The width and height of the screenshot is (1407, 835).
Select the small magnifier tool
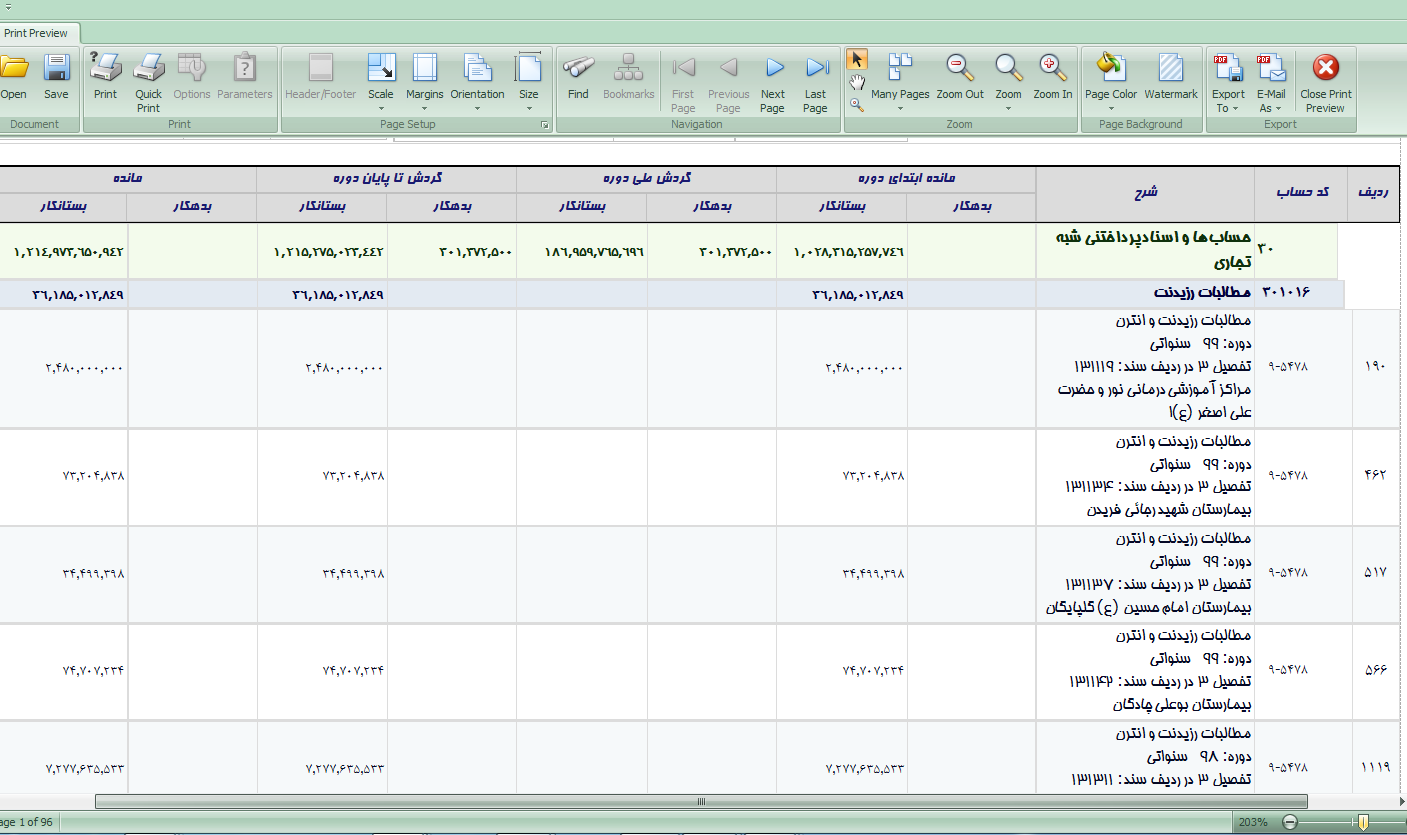point(857,104)
